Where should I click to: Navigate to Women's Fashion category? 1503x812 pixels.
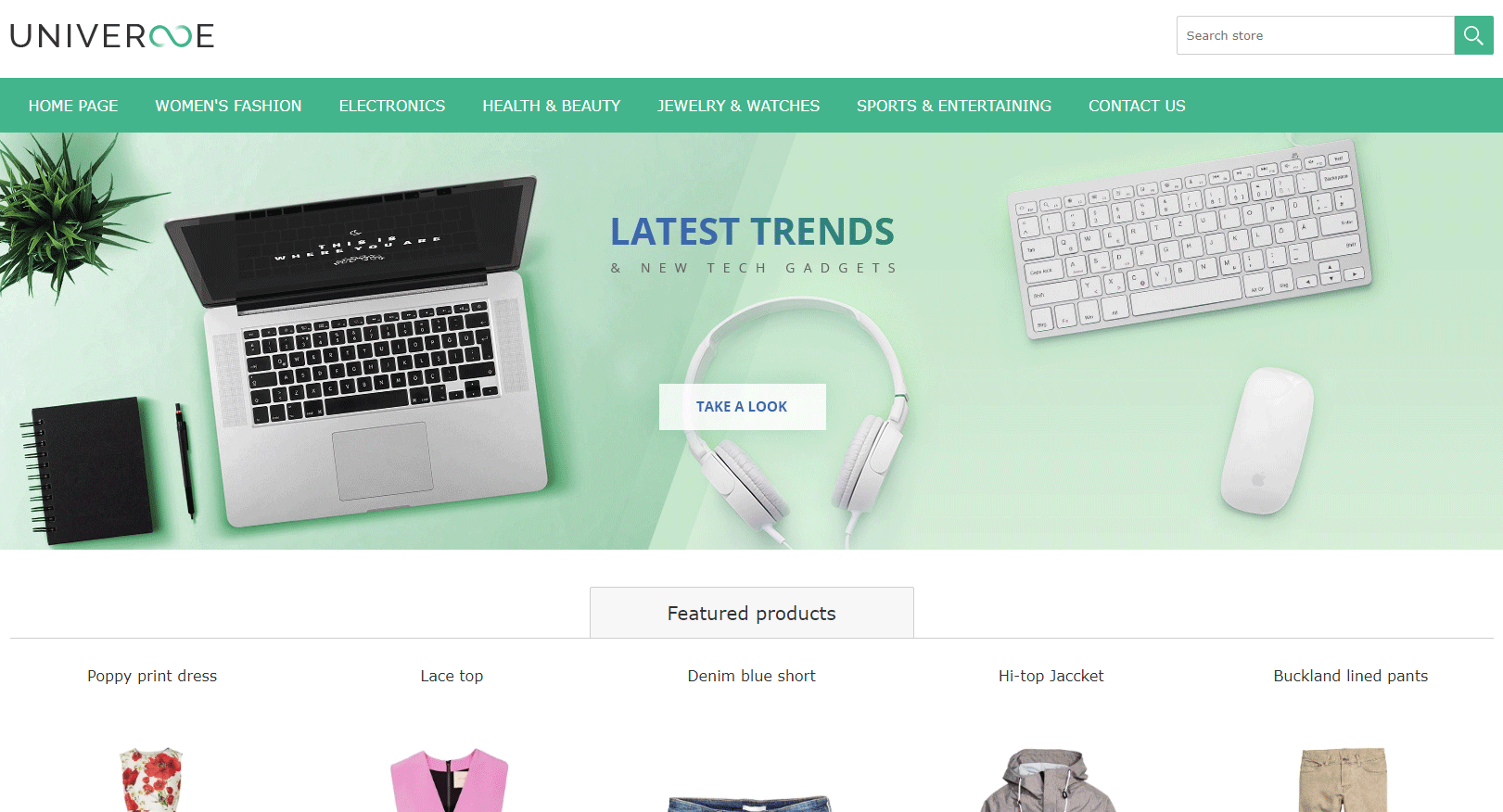click(x=228, y=106)
